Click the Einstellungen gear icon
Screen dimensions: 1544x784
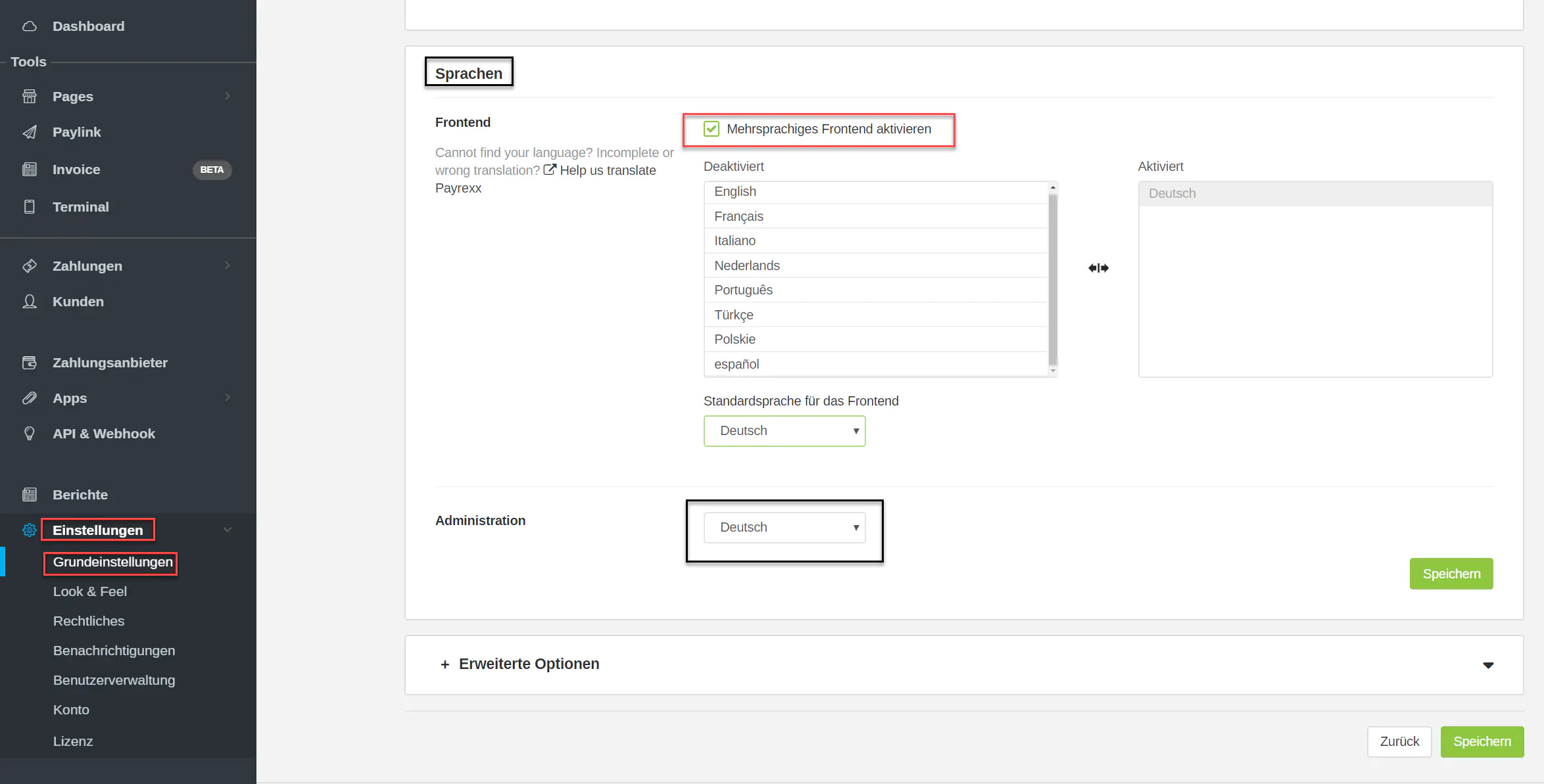coord(29,530)
